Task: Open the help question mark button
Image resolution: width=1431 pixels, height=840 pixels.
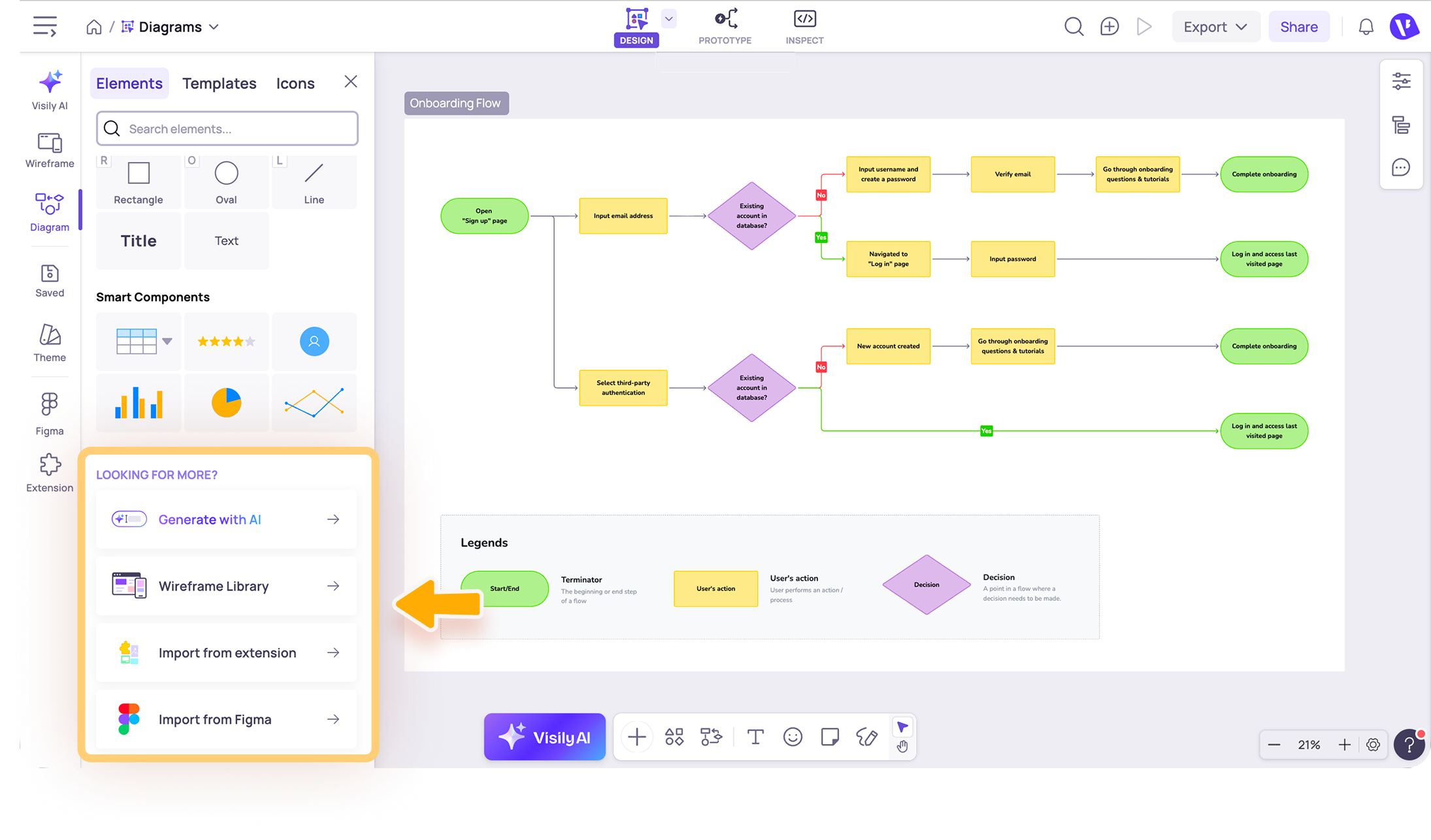Action: 1409,745
